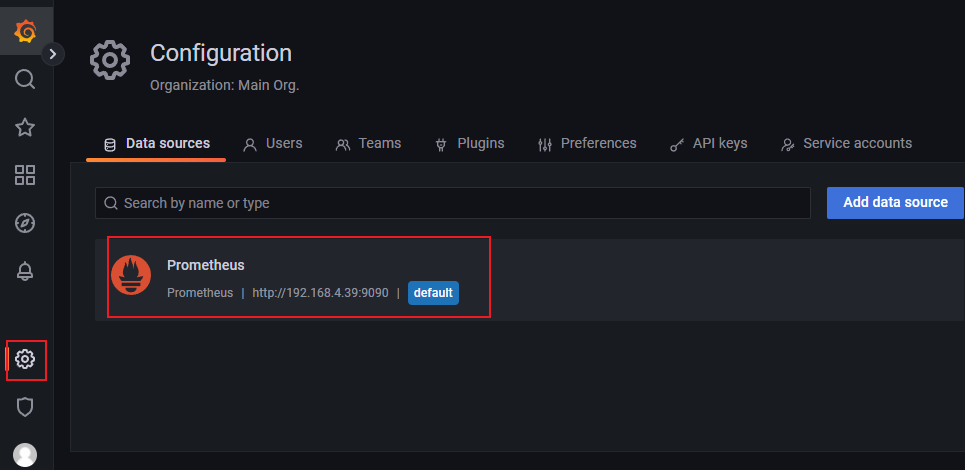Open the Server Admin shield icon

(25, 407)
